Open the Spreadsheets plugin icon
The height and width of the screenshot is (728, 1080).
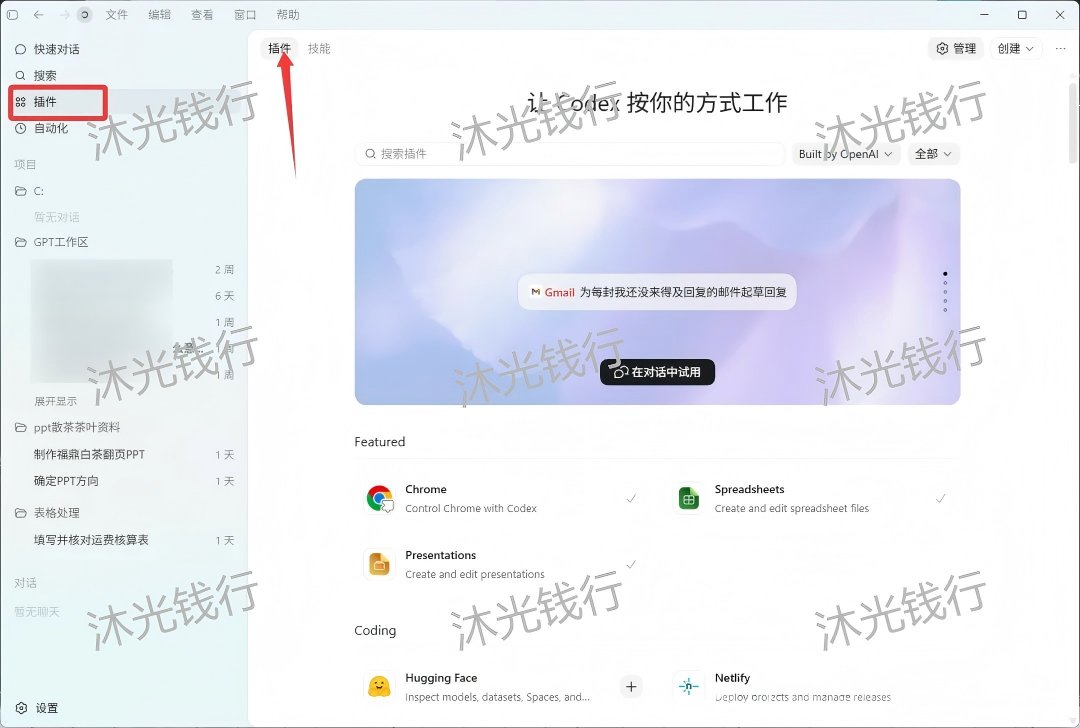click(689, 499)
